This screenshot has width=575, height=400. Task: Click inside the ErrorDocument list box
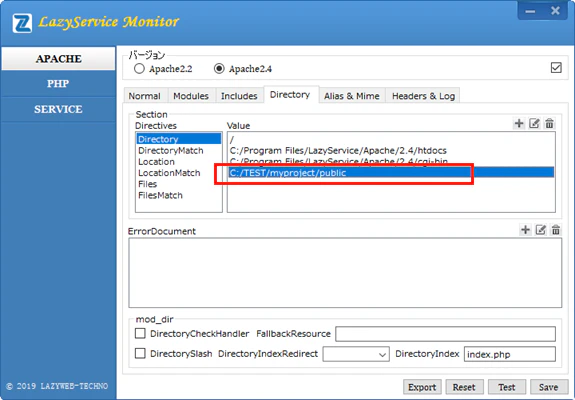pyautogui.click(x=345, y=273)
